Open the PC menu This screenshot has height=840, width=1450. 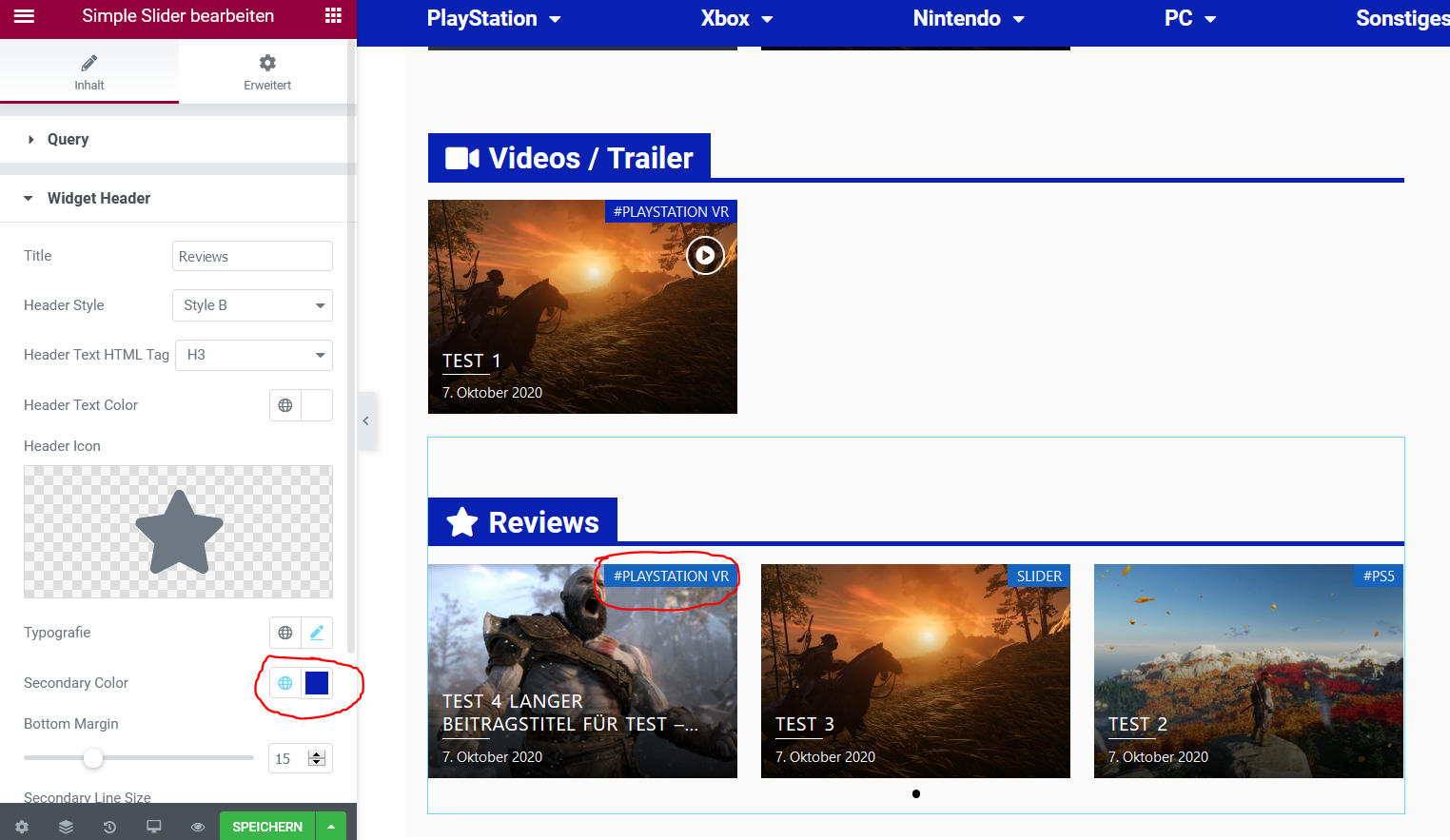1190,19
